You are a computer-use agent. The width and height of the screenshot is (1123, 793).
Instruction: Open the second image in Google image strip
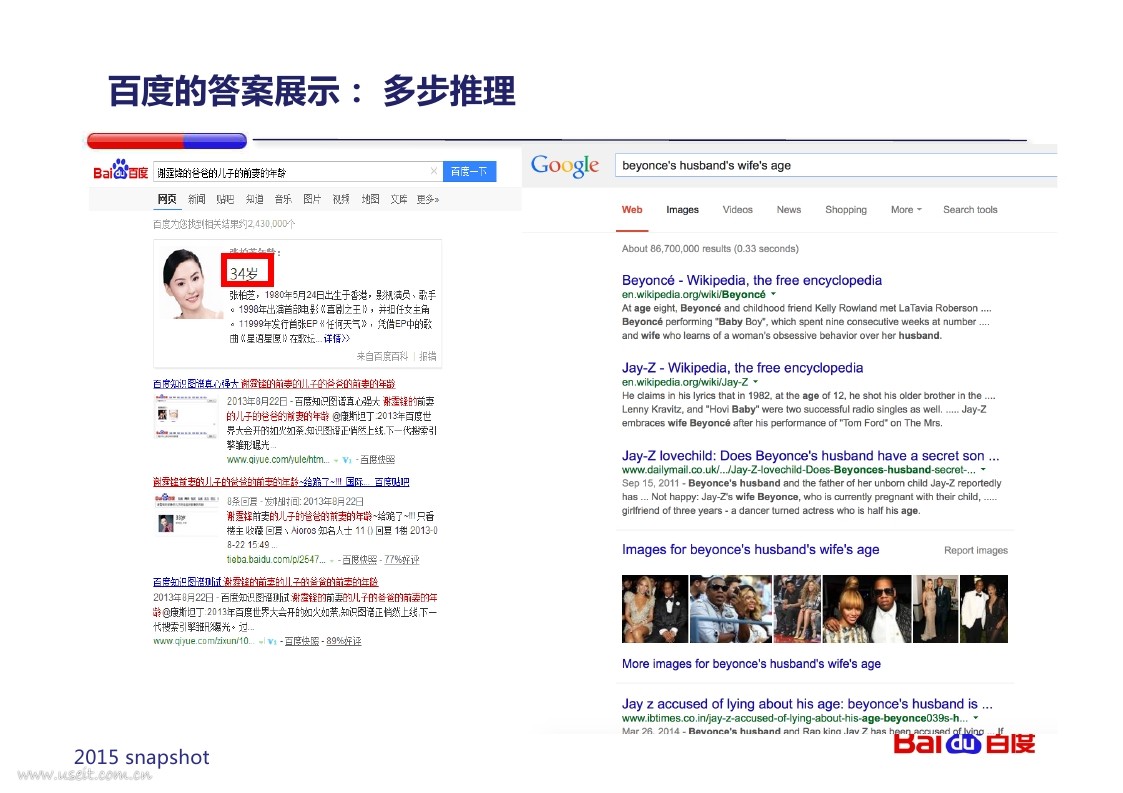tap(731, 609)
